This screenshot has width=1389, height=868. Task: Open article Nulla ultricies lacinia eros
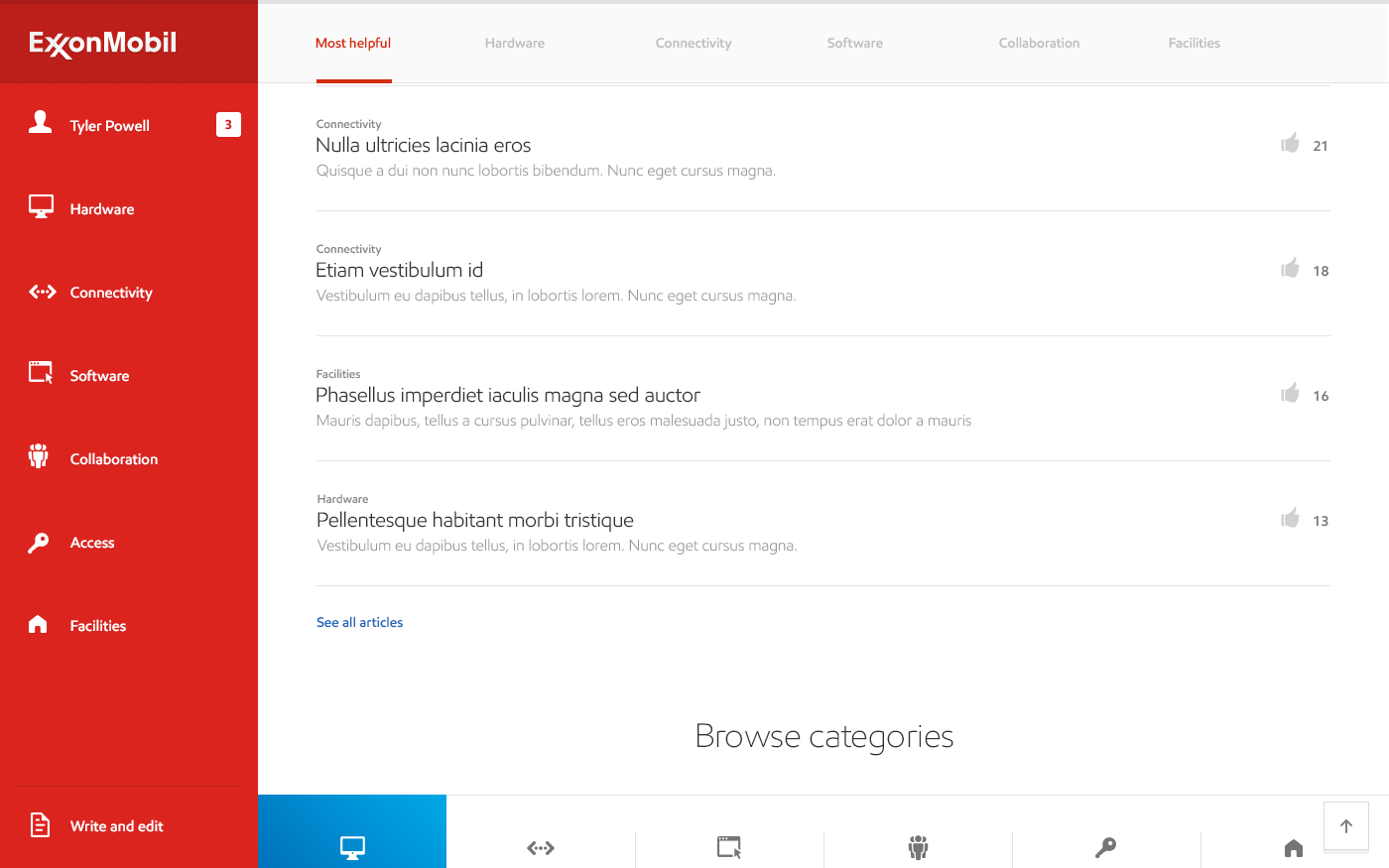(x=424, y=145)
